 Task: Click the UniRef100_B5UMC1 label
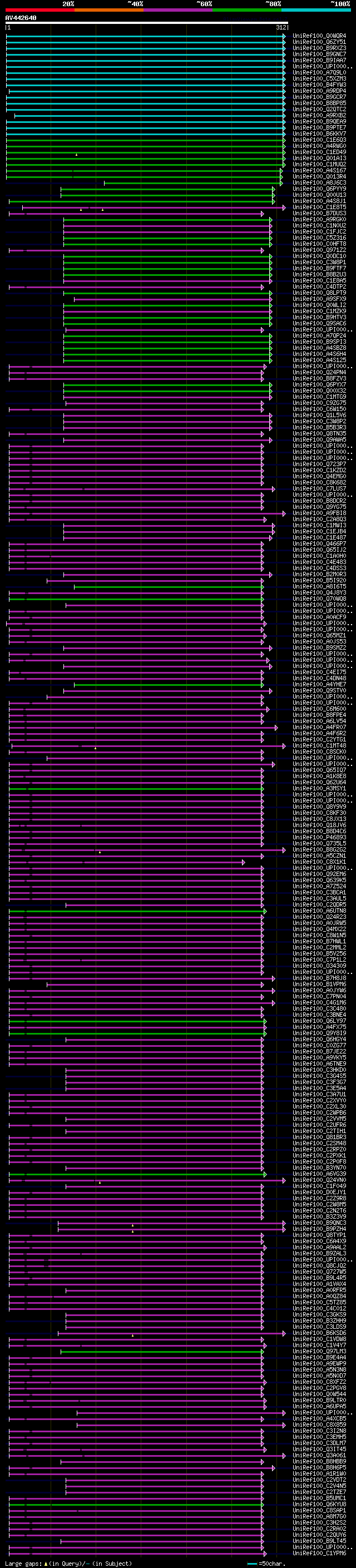(319, 1498)
